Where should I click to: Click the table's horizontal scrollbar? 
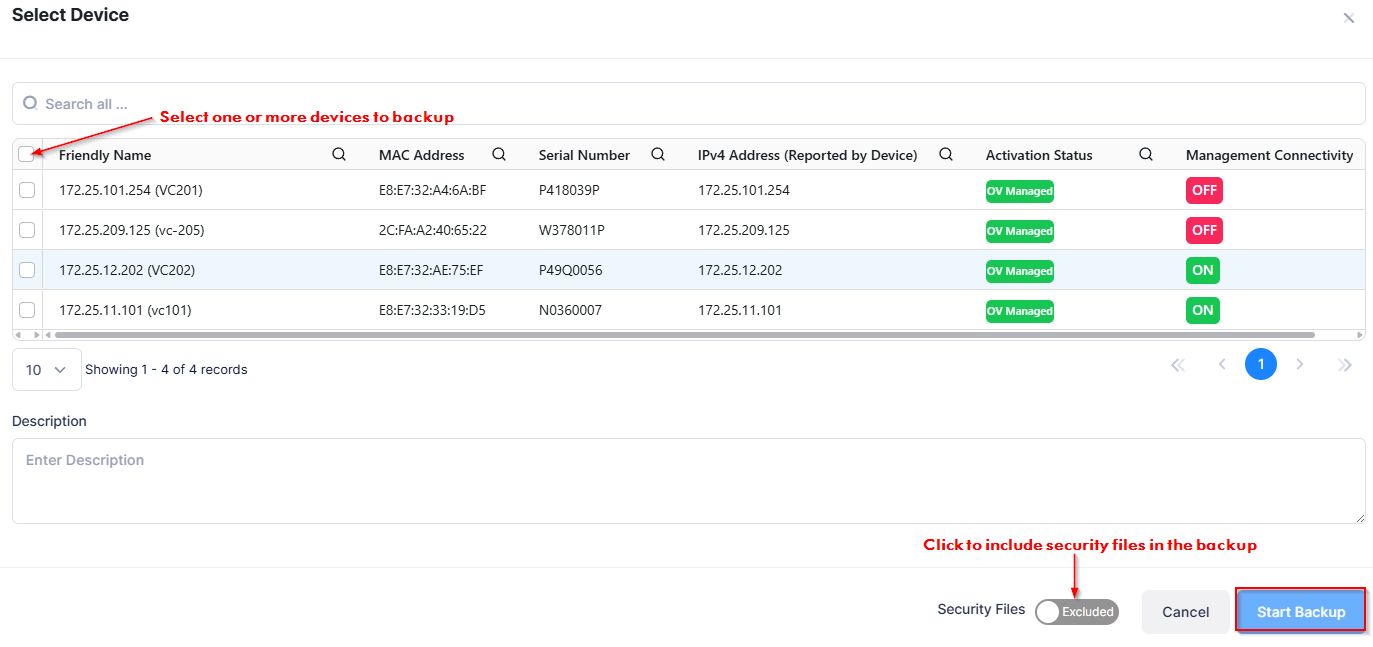pyautogui.click(x=684, y=335)
